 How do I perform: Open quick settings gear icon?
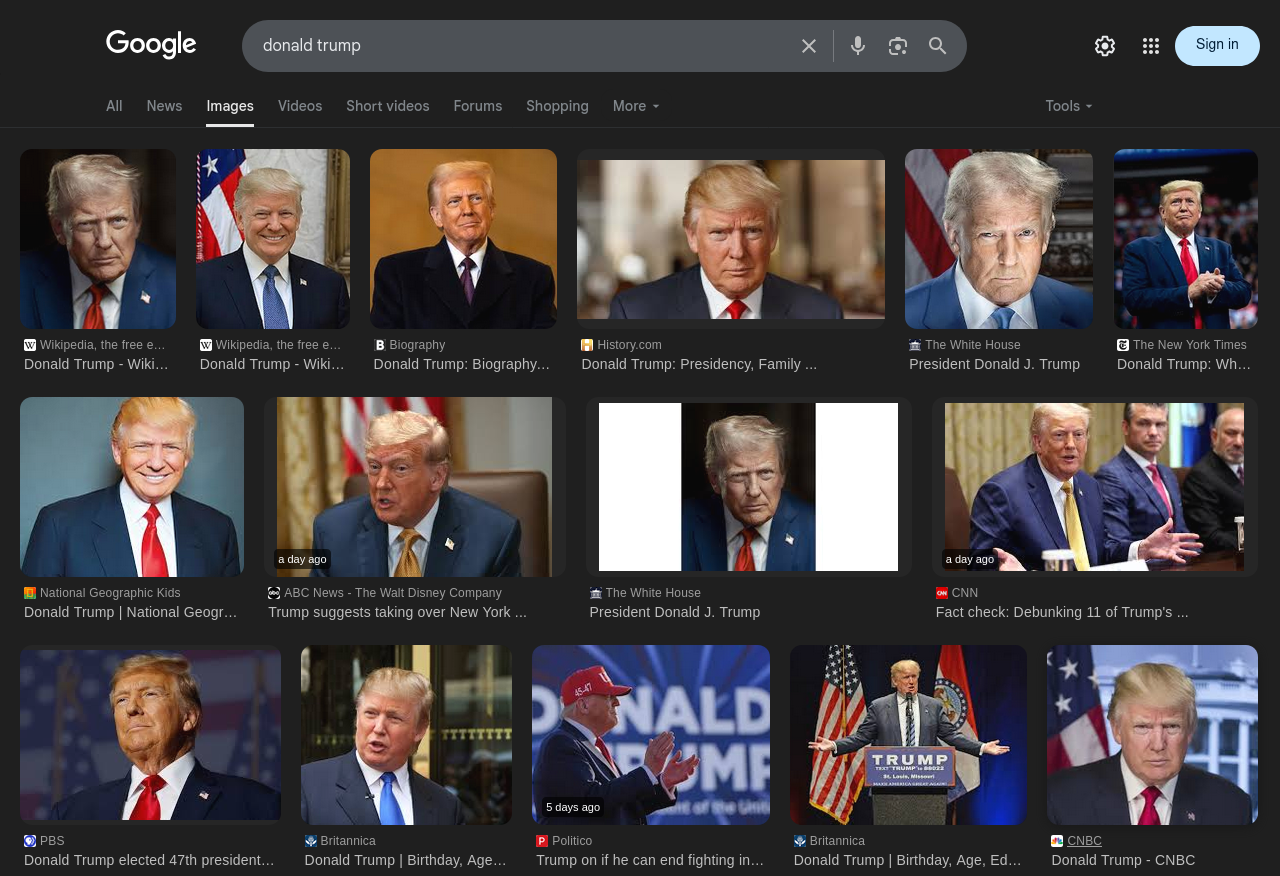click(1105, 46)
